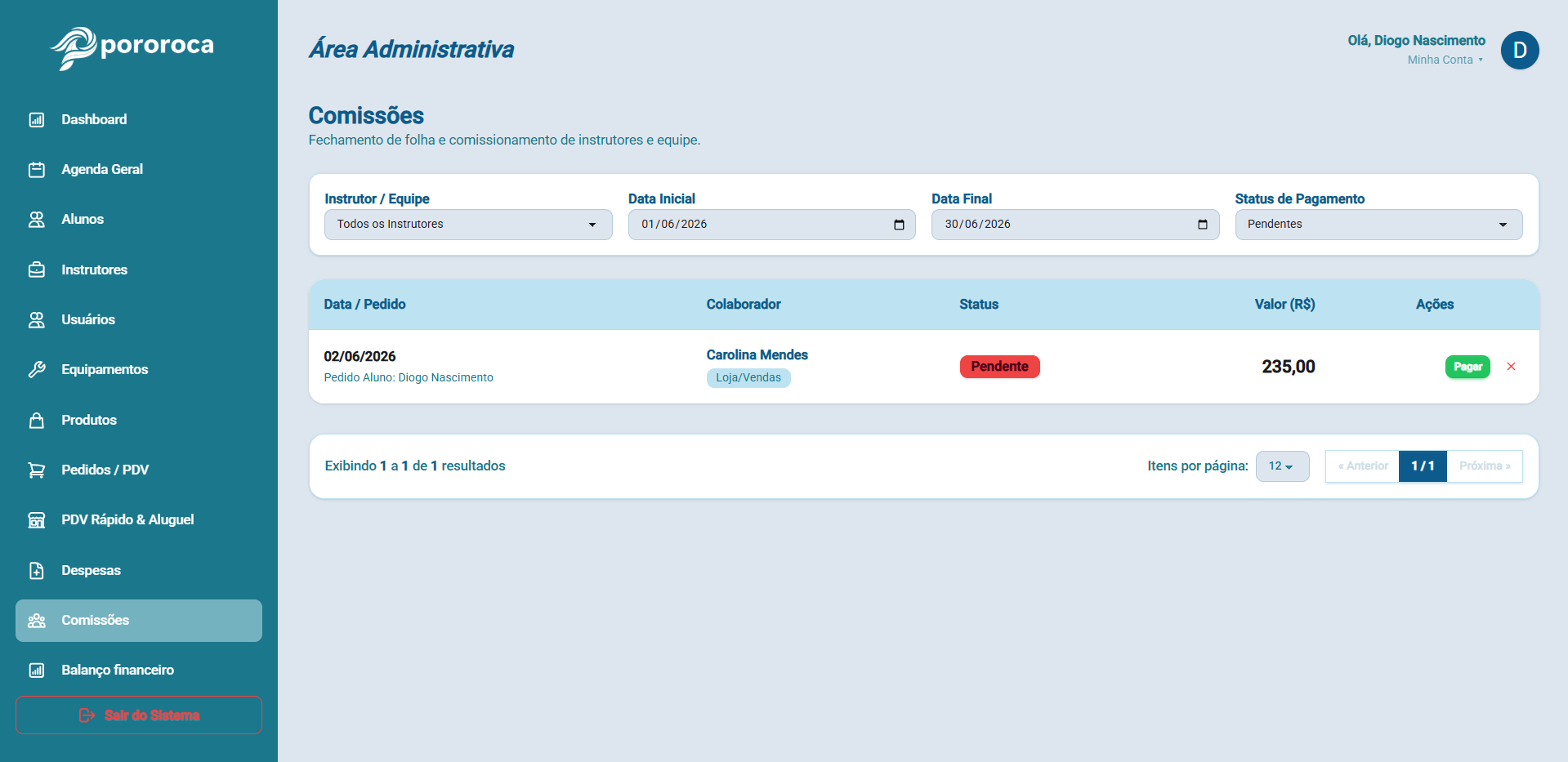Expand Minha Conta menu
This screenshot has width=1568, height=762.
1445,60
